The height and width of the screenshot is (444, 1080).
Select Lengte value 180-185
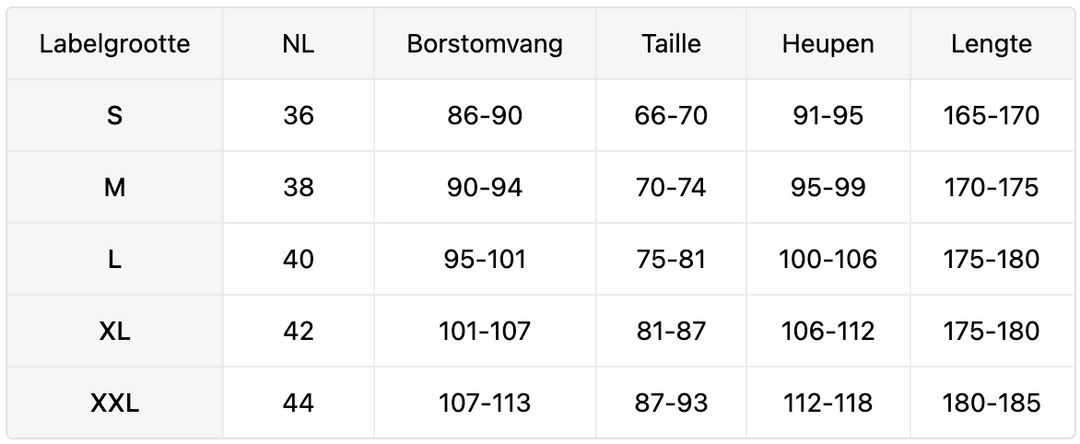992,403
